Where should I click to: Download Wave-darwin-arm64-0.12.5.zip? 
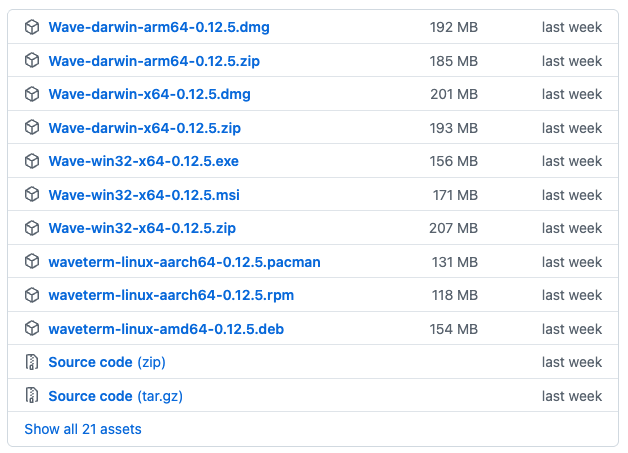point(154,61)
